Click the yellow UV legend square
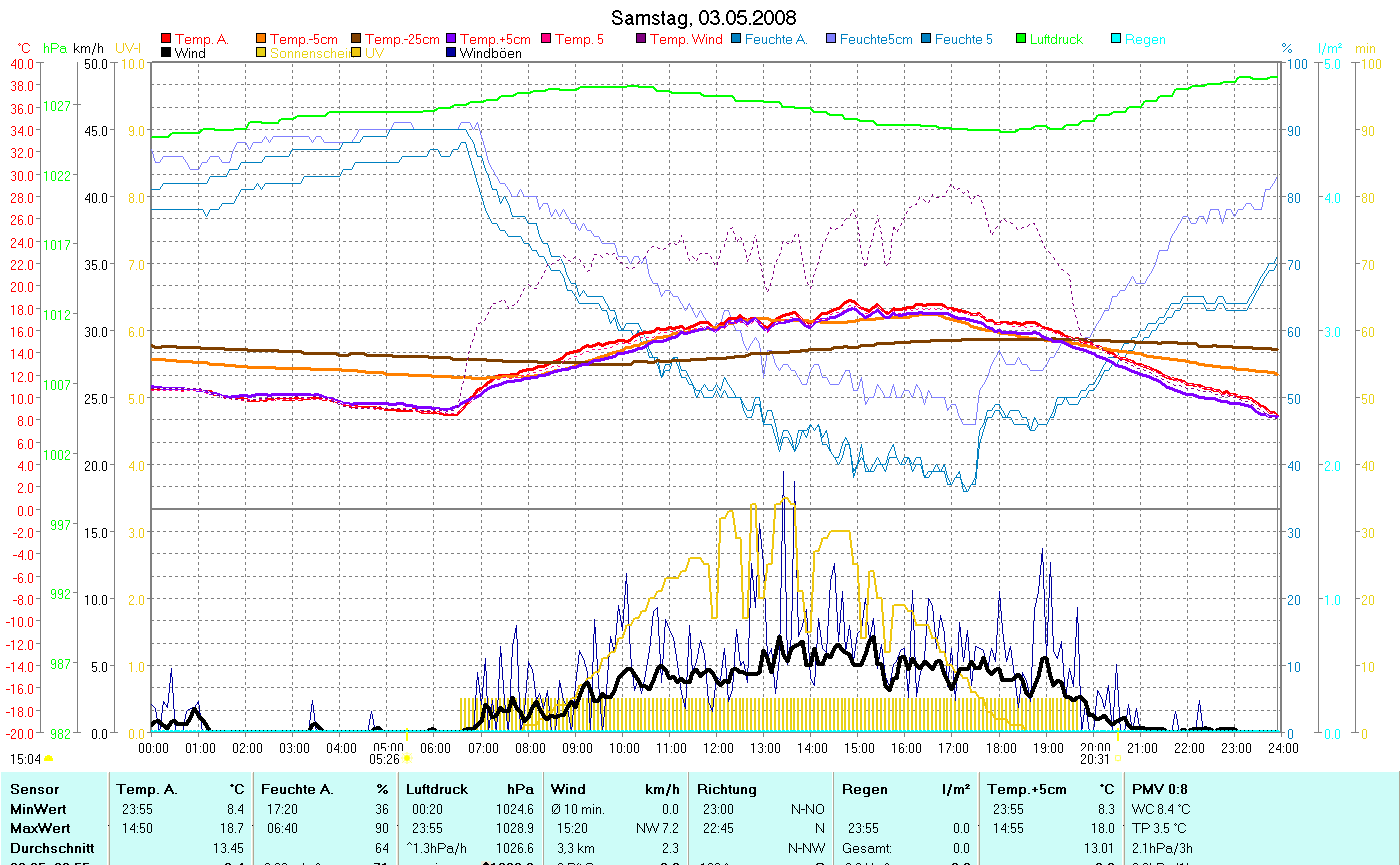1400x865 pixels. pos(357,53)
